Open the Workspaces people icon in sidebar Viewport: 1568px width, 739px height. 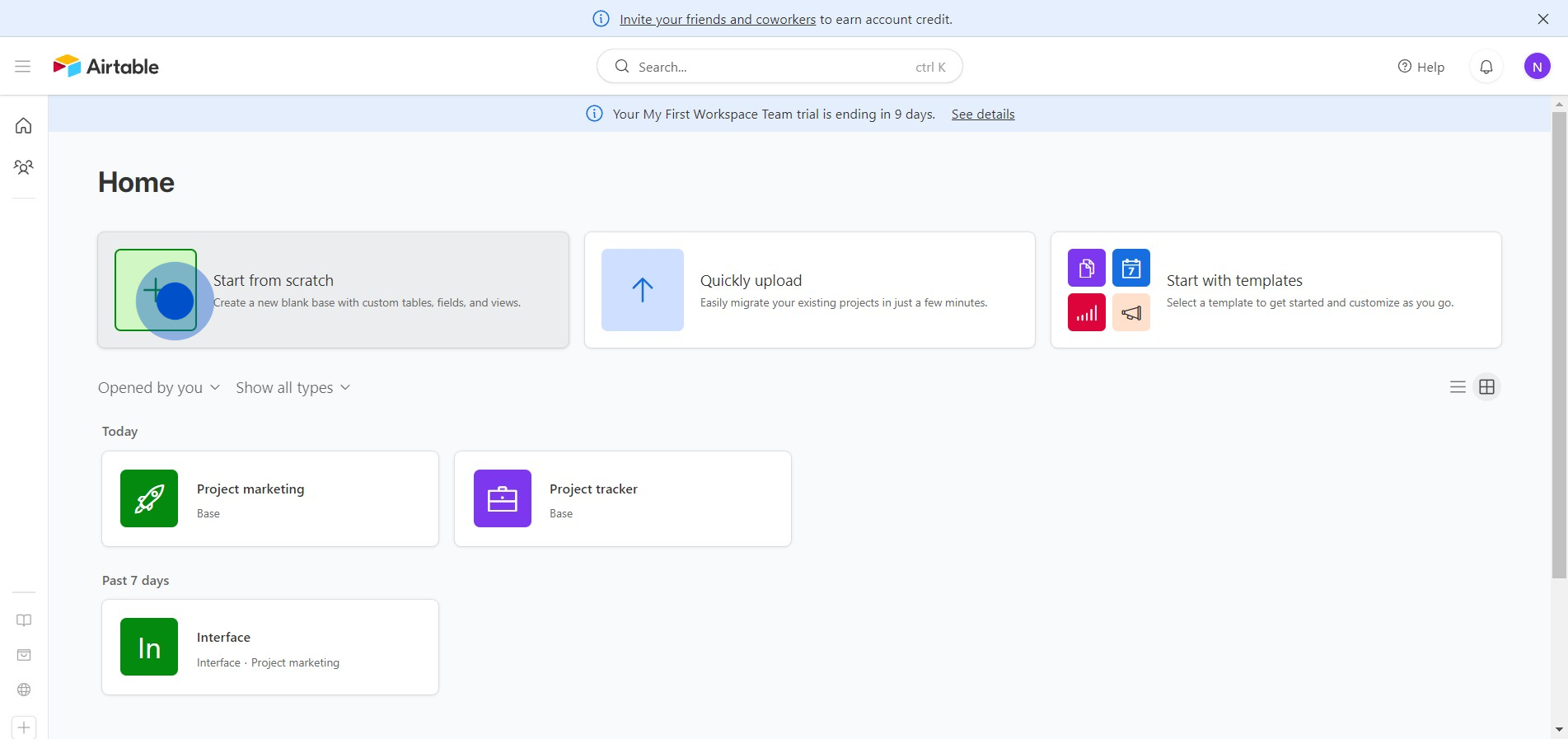24,167
